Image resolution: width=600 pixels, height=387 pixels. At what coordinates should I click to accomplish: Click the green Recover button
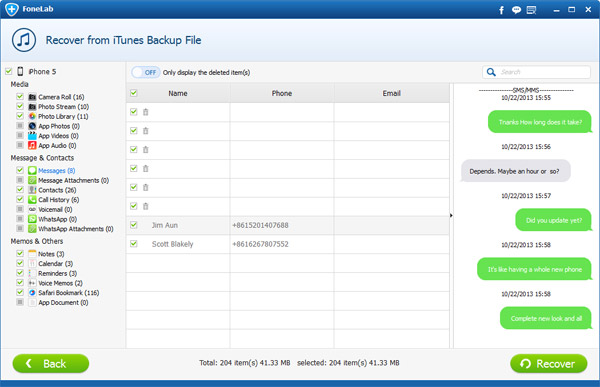(549, 363)
